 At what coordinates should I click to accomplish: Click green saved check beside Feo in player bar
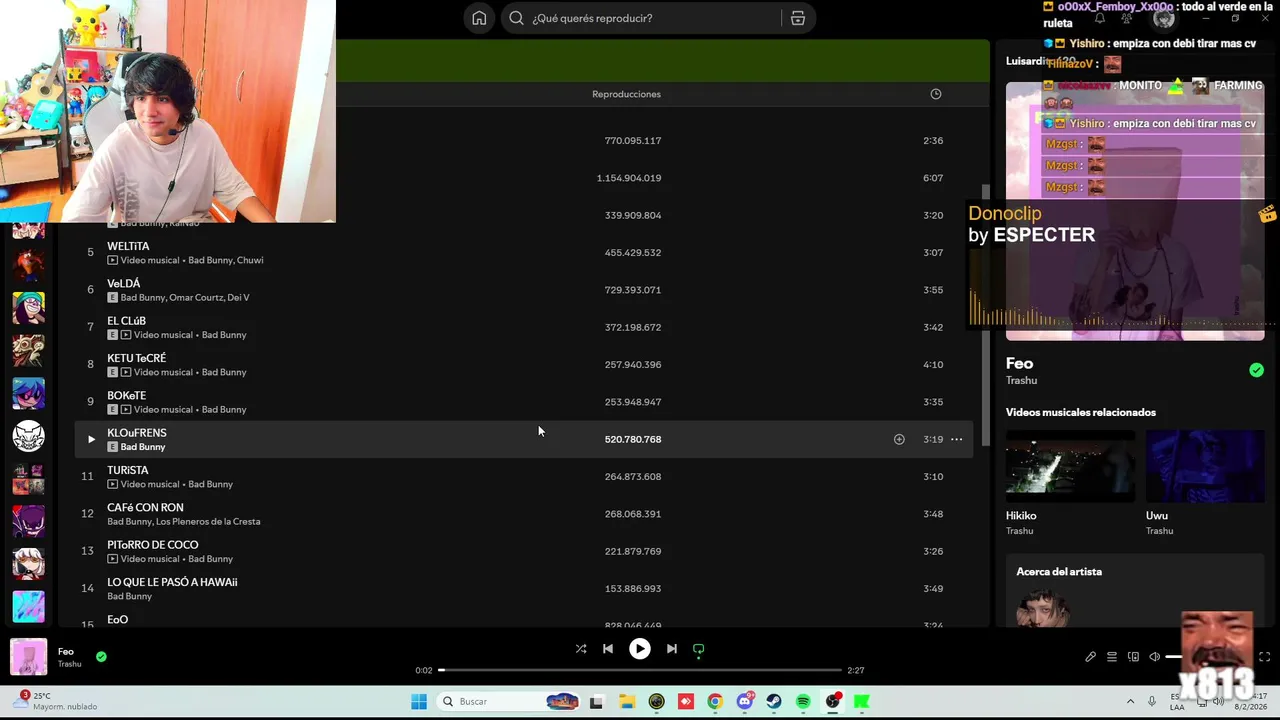point(101,657)
